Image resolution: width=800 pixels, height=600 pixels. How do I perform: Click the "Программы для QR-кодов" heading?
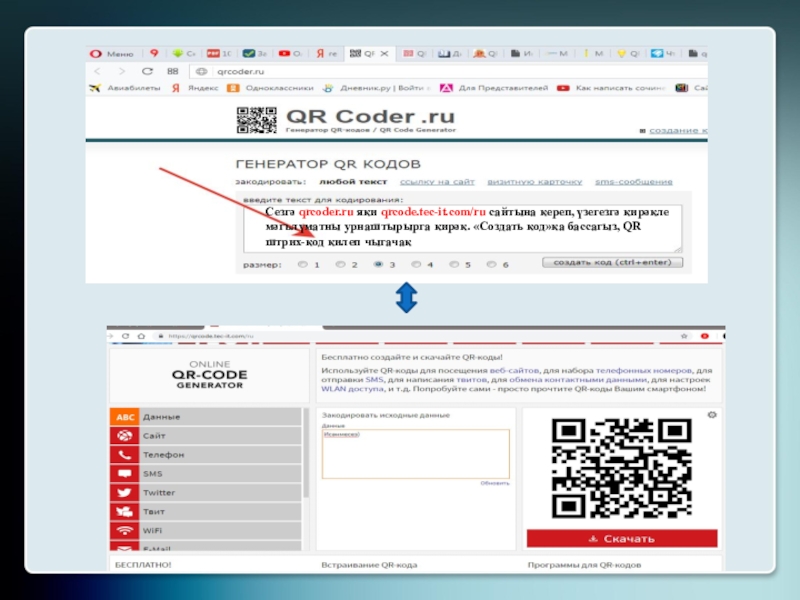[x=584, y=565]
